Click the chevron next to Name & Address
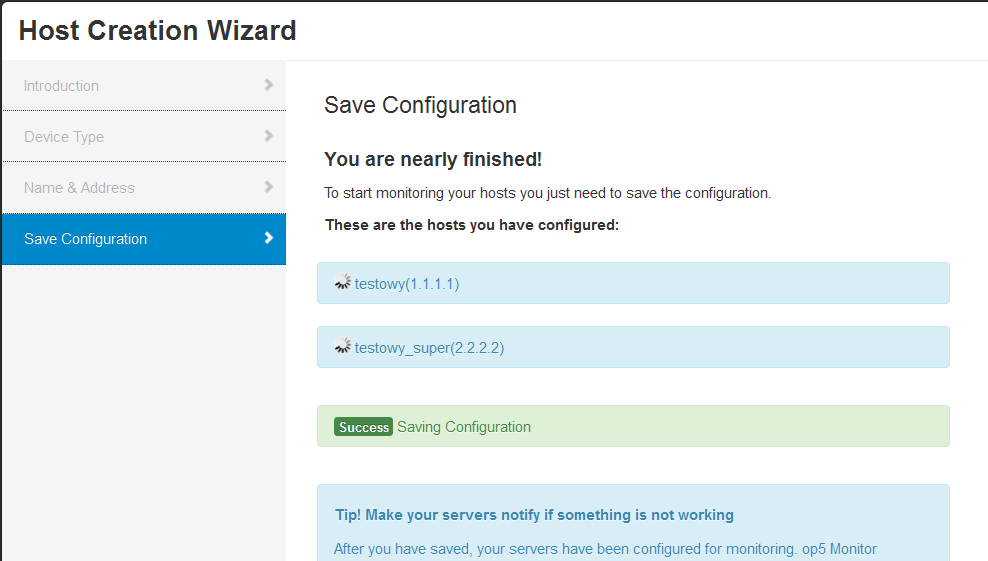Viewport: 988px width, 561px height. (x=268, y=187)
